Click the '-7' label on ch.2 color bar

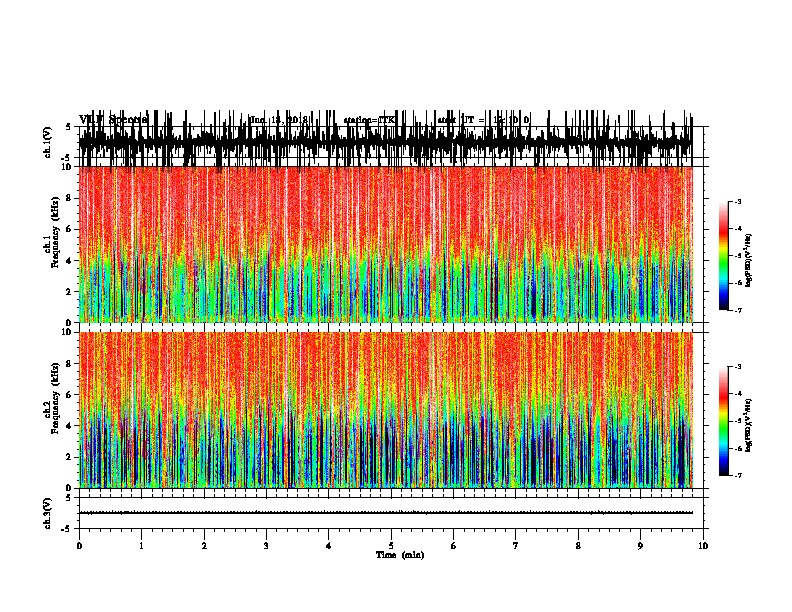point(738,476)
